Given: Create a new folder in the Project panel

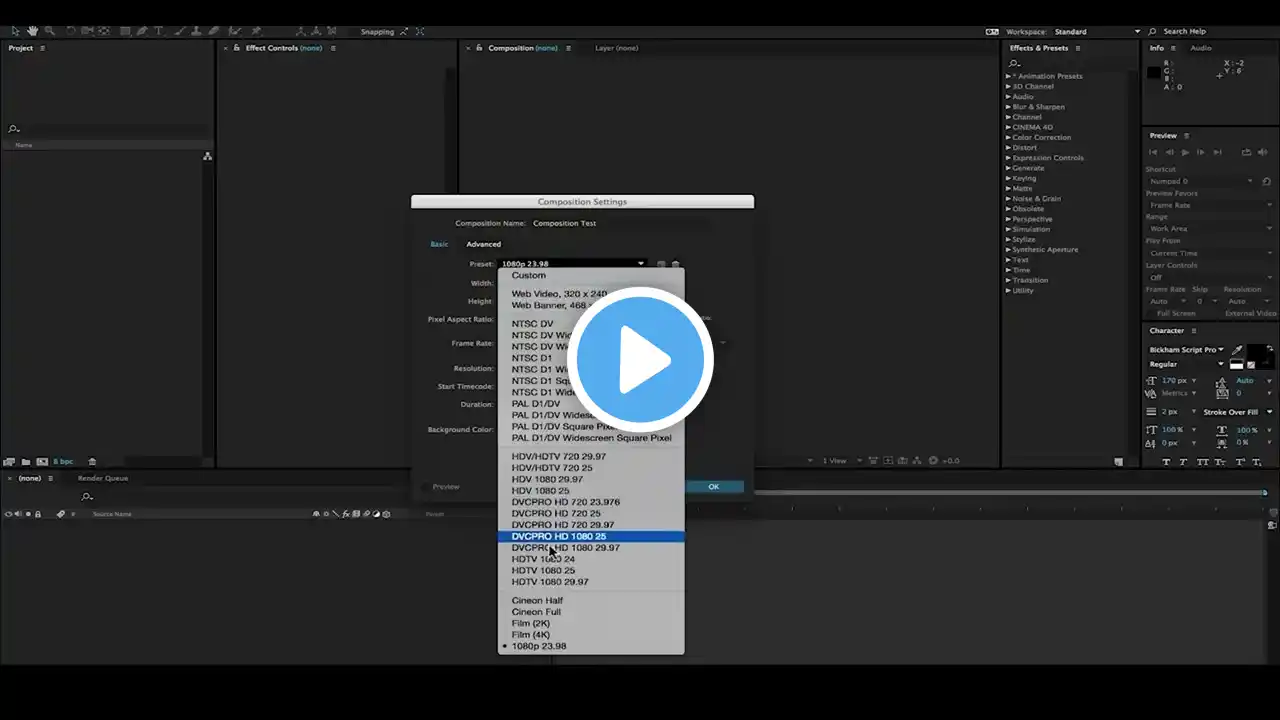Looking at the screenshot, I should [x=26, y=462].
